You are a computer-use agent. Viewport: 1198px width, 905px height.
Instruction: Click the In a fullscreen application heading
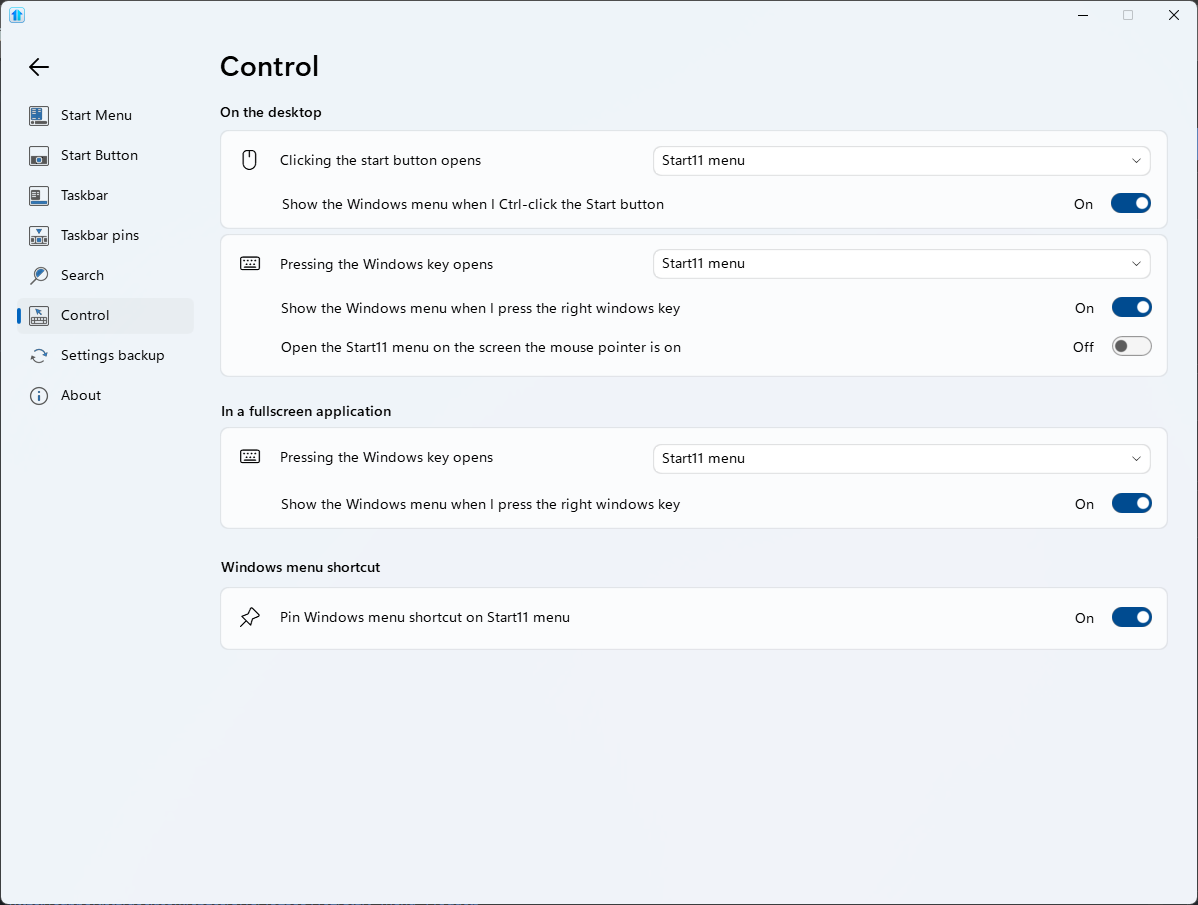[x=306, y=411]
